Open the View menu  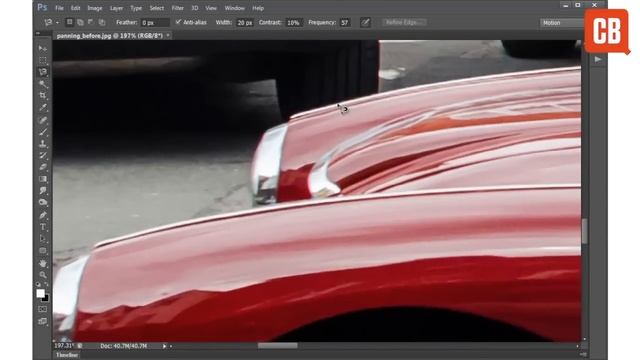coord(211,8)
